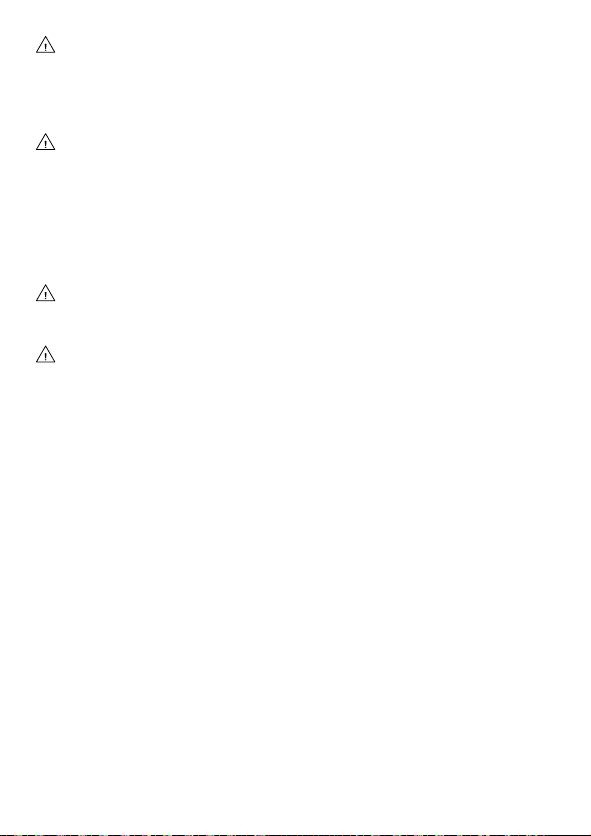This screenshot has height=836, width=591.
Task: Click the topmost warning triangle icon
Action: [45, 45]
